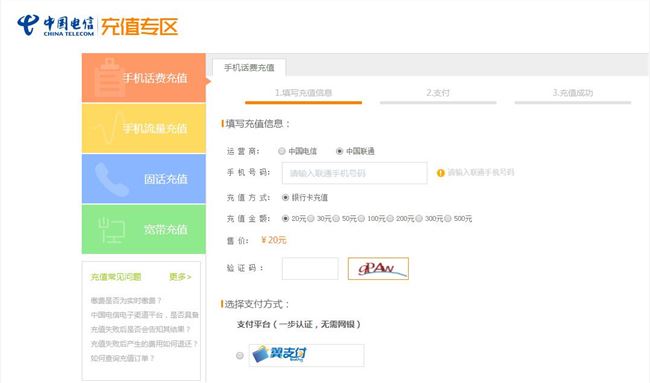
Task: Open 手机流量充值 wave icon tile
Action: click(143, 128)
